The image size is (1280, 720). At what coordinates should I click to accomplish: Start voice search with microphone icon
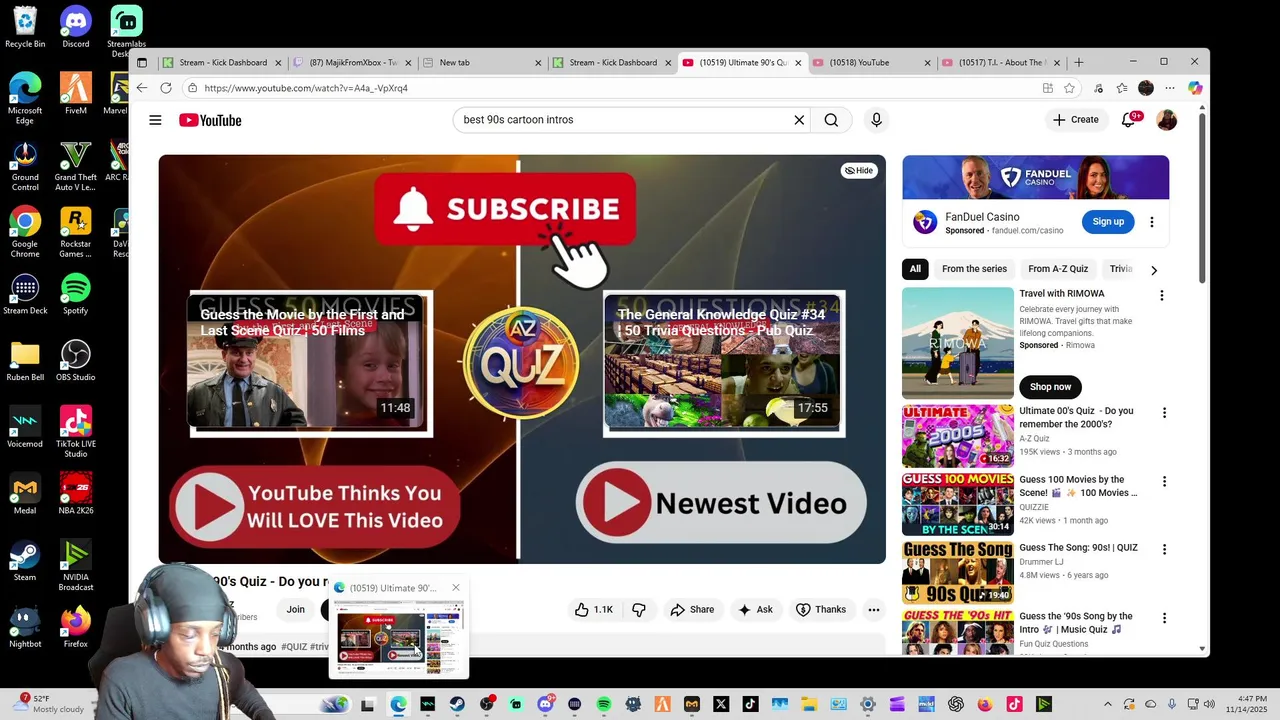click(x=876, y=120)
